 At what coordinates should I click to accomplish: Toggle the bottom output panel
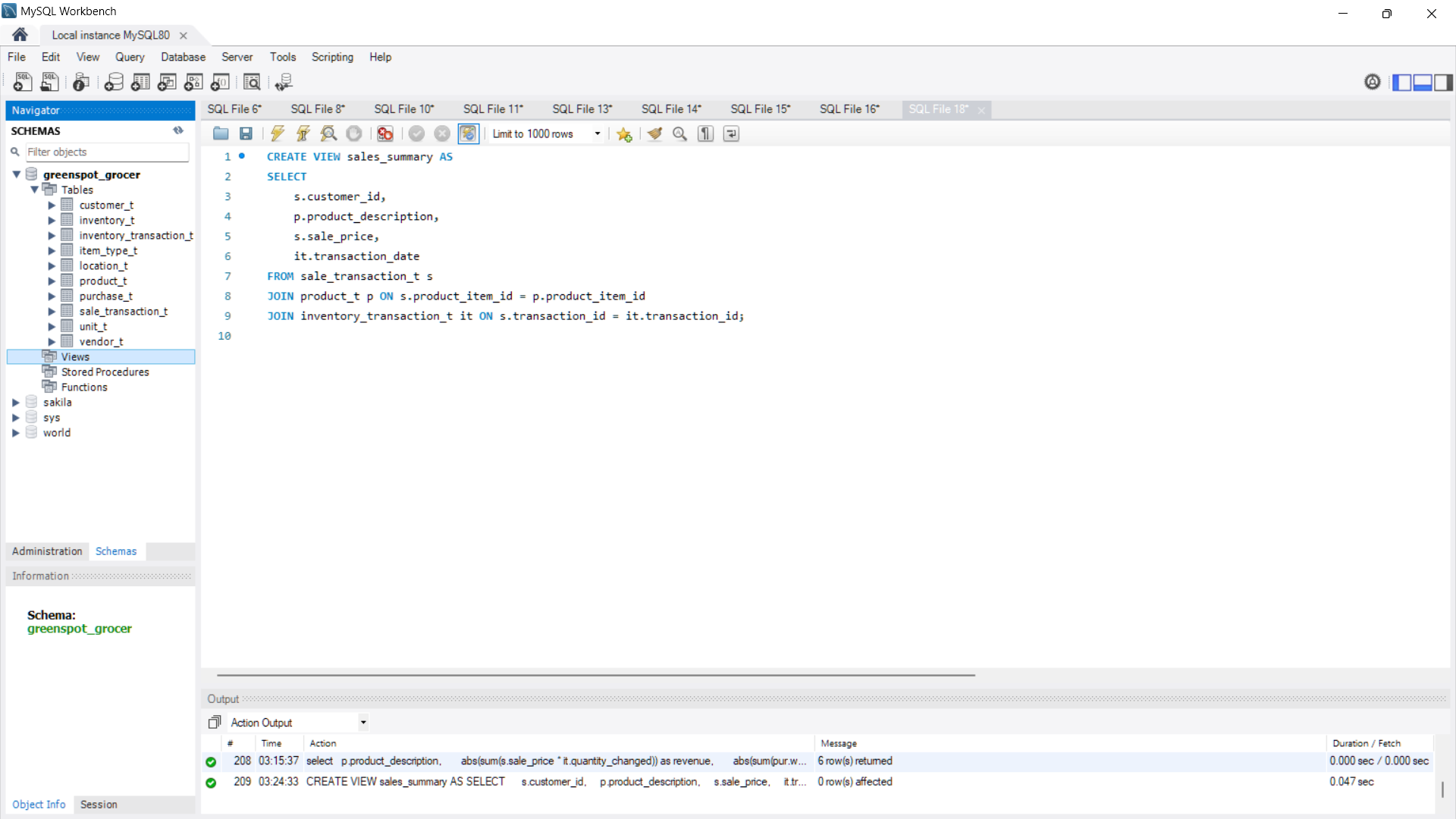(x=1423, y=82)
